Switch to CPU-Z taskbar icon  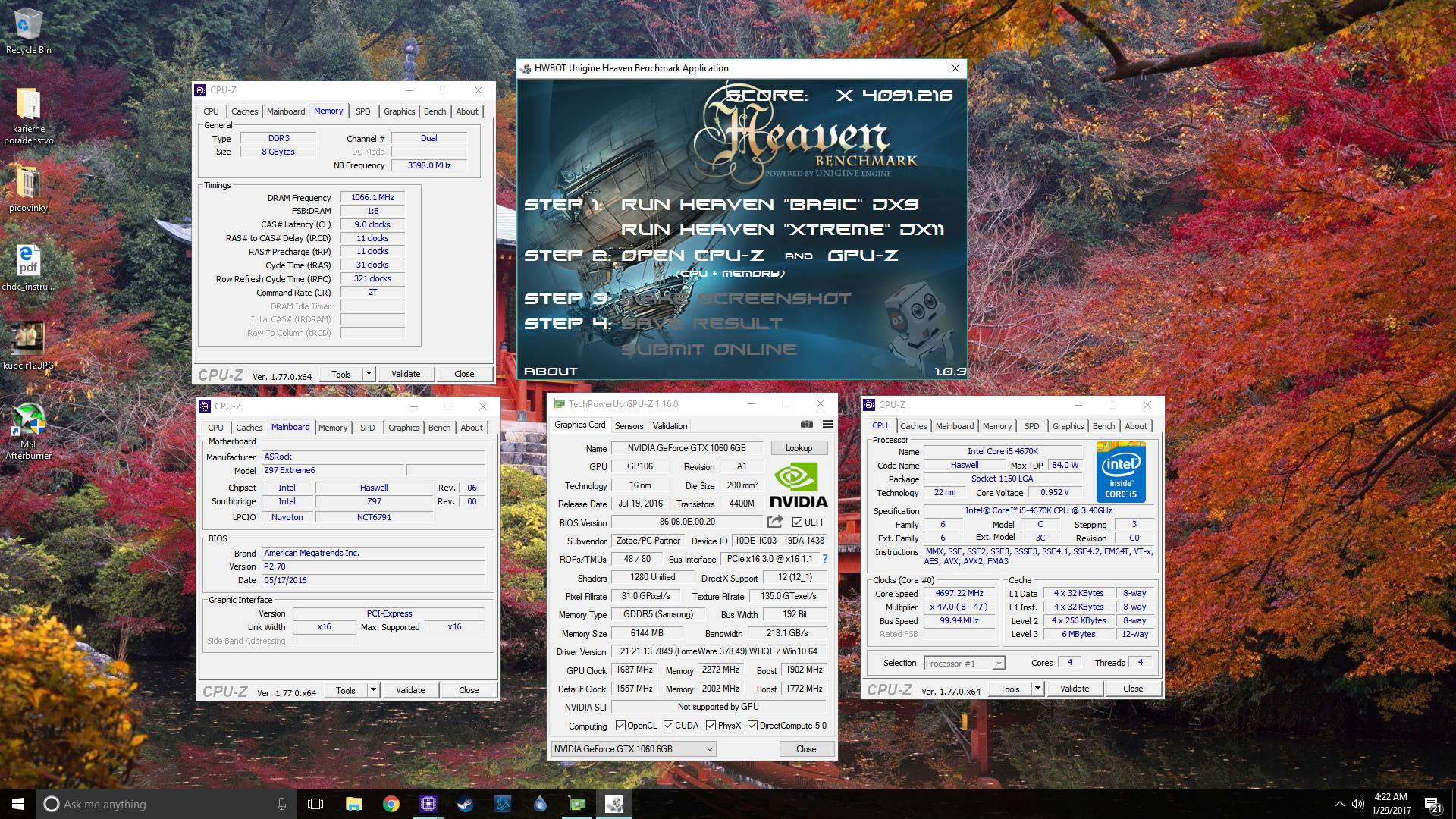click(428, 804)
